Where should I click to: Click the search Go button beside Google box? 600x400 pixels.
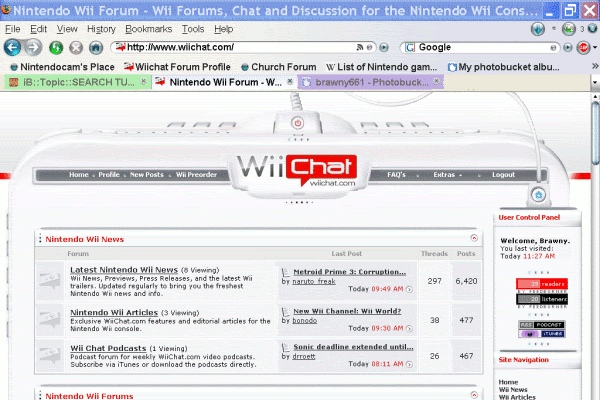(568, 47)
